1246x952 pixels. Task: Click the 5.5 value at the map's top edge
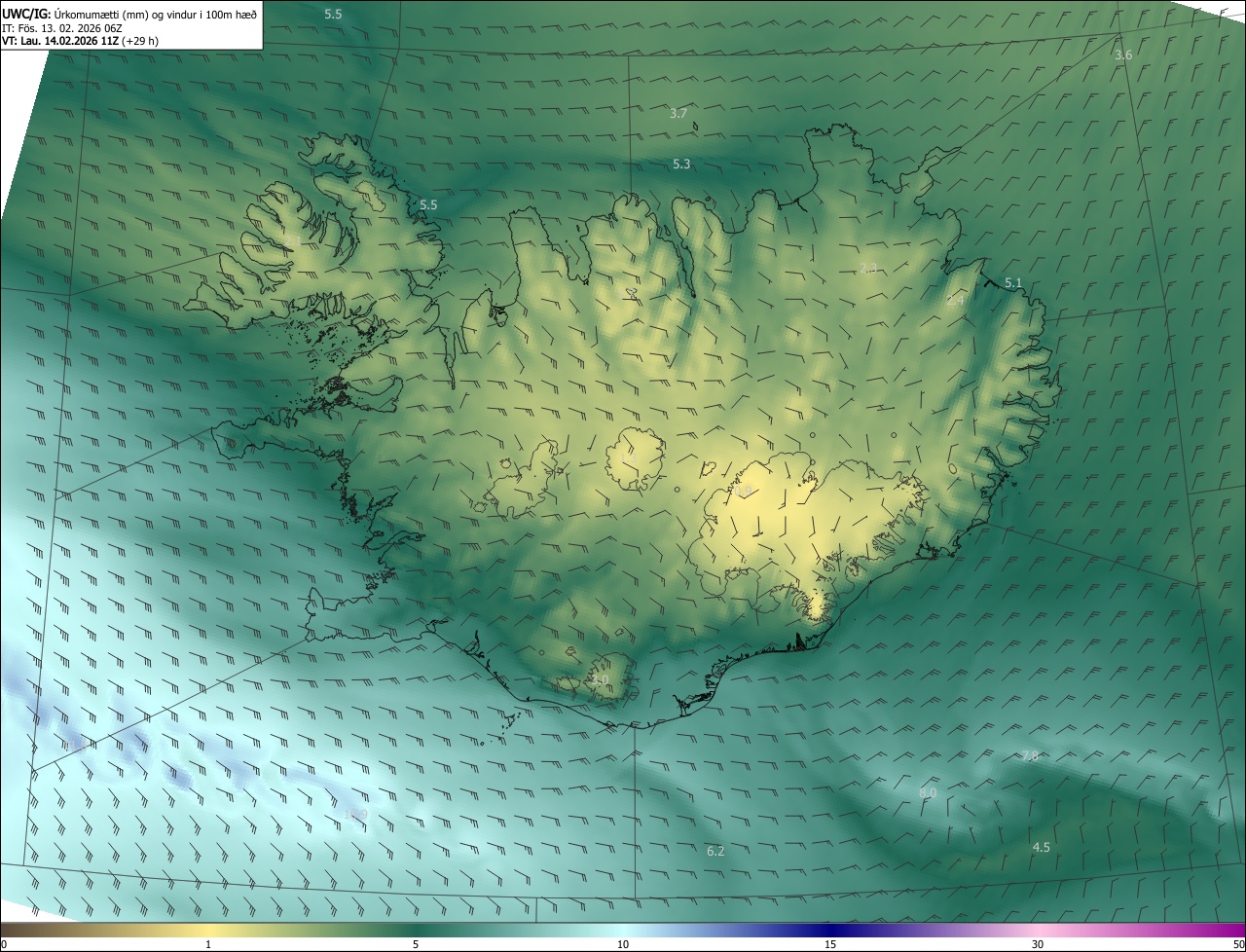coord(333,15)
